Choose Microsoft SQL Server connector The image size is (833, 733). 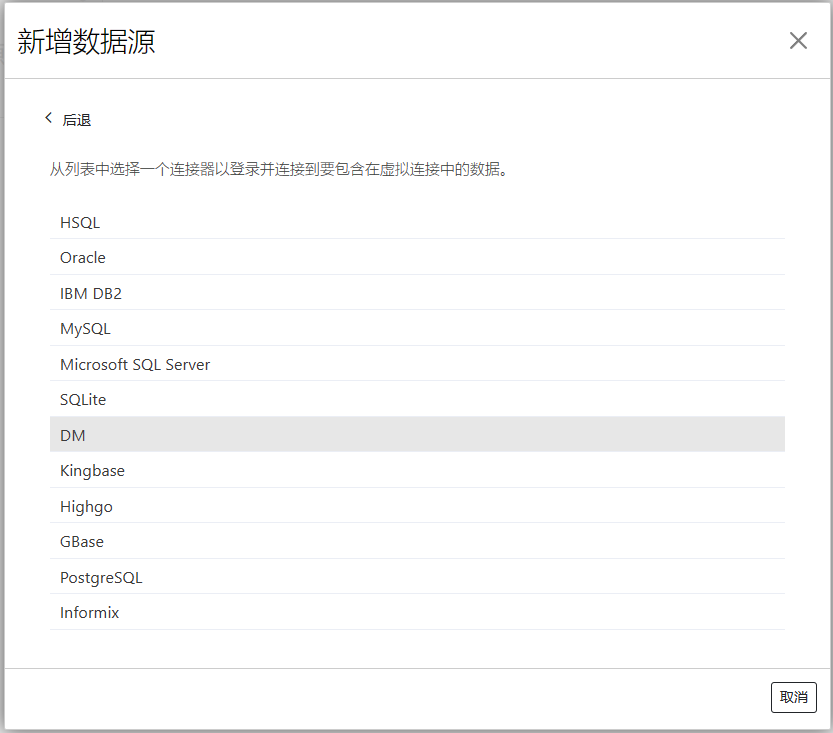(417, 364)
